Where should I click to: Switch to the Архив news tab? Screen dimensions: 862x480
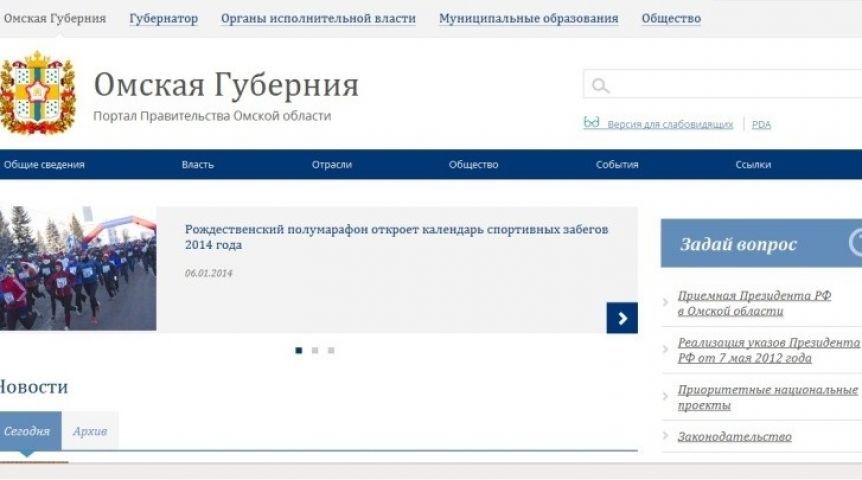[90, 431]
